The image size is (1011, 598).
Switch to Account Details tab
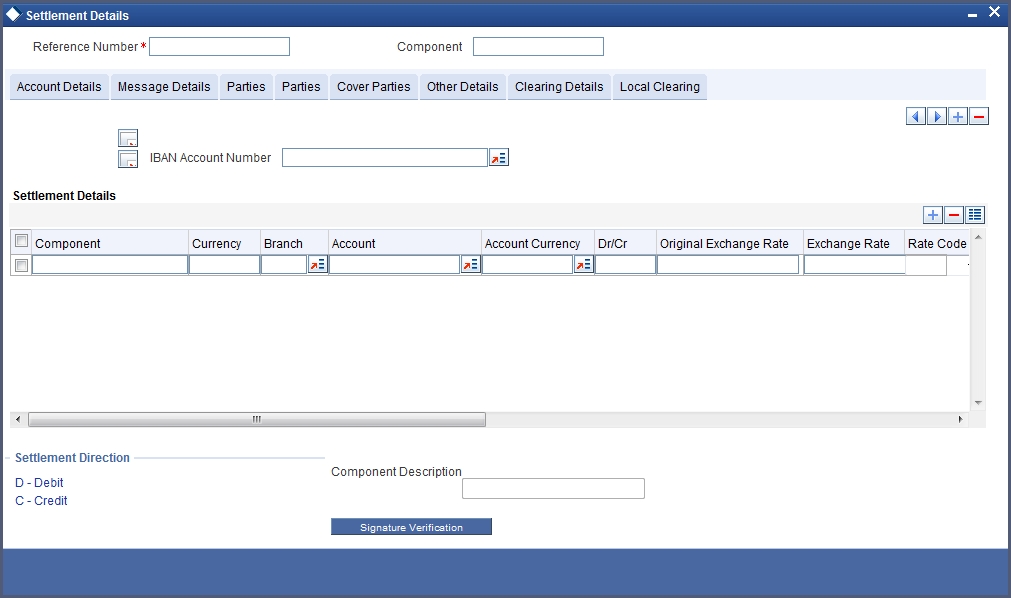coord(59,87)
